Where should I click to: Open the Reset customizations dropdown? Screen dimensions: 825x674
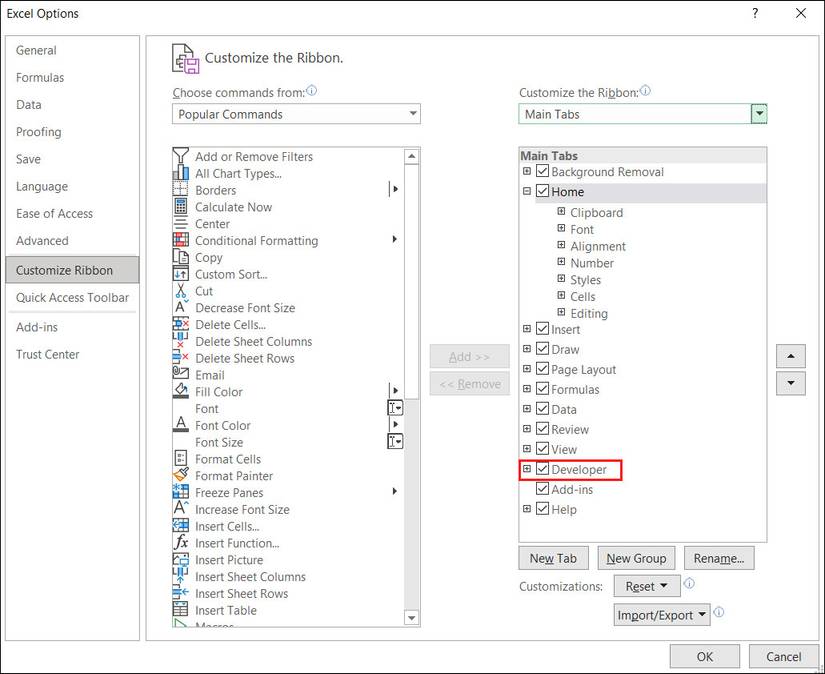coord(647,586)
